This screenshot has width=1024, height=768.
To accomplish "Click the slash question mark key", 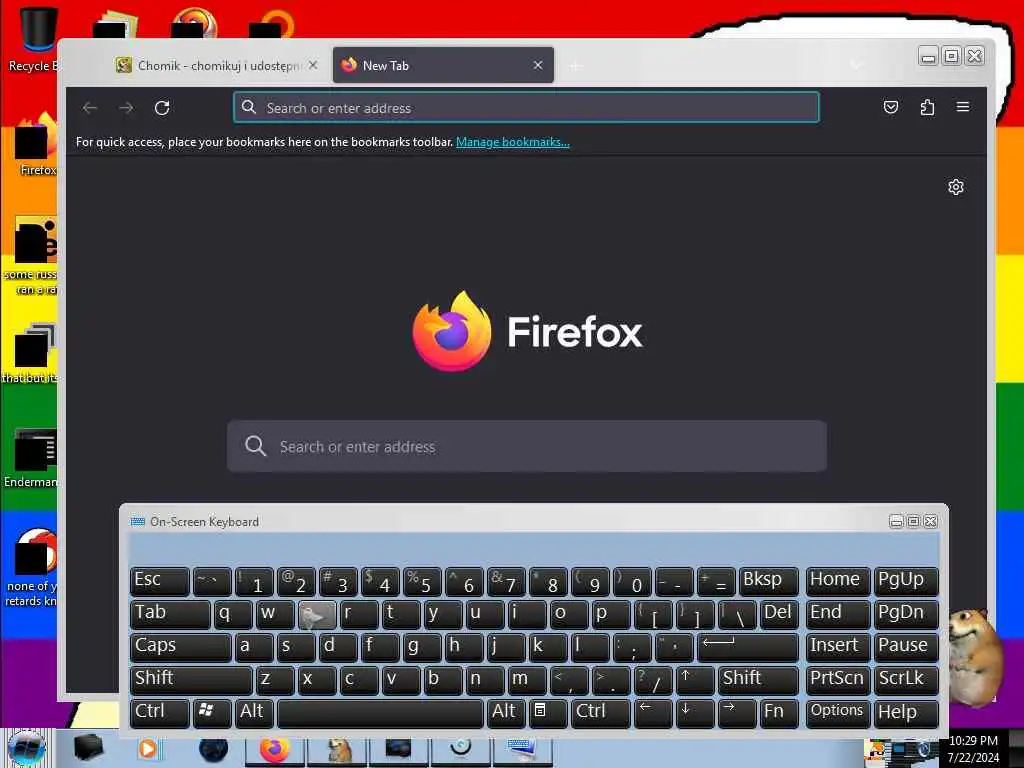I will (x=653, y=680).
